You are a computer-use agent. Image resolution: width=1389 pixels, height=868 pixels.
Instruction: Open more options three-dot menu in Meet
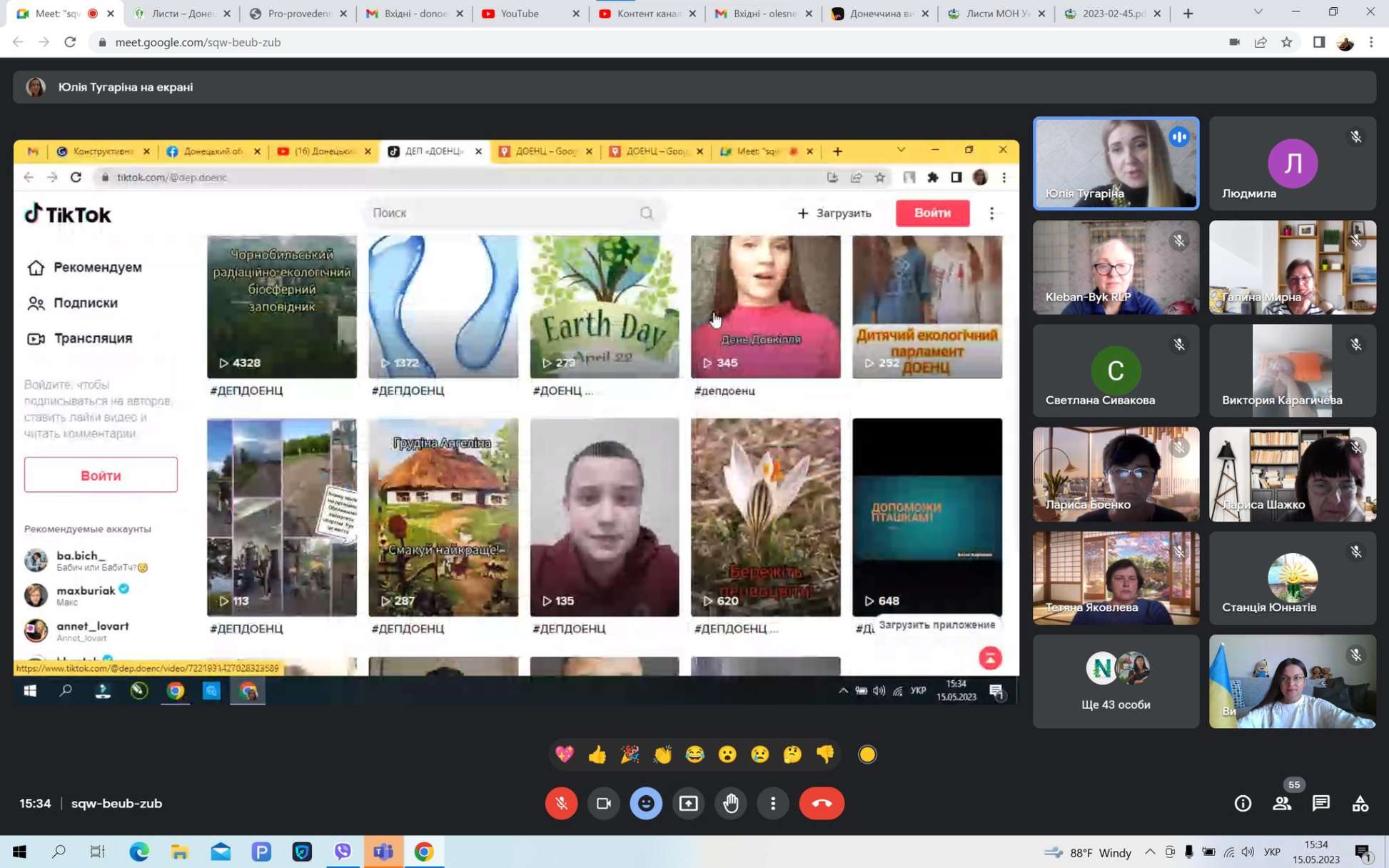[773, 803]
